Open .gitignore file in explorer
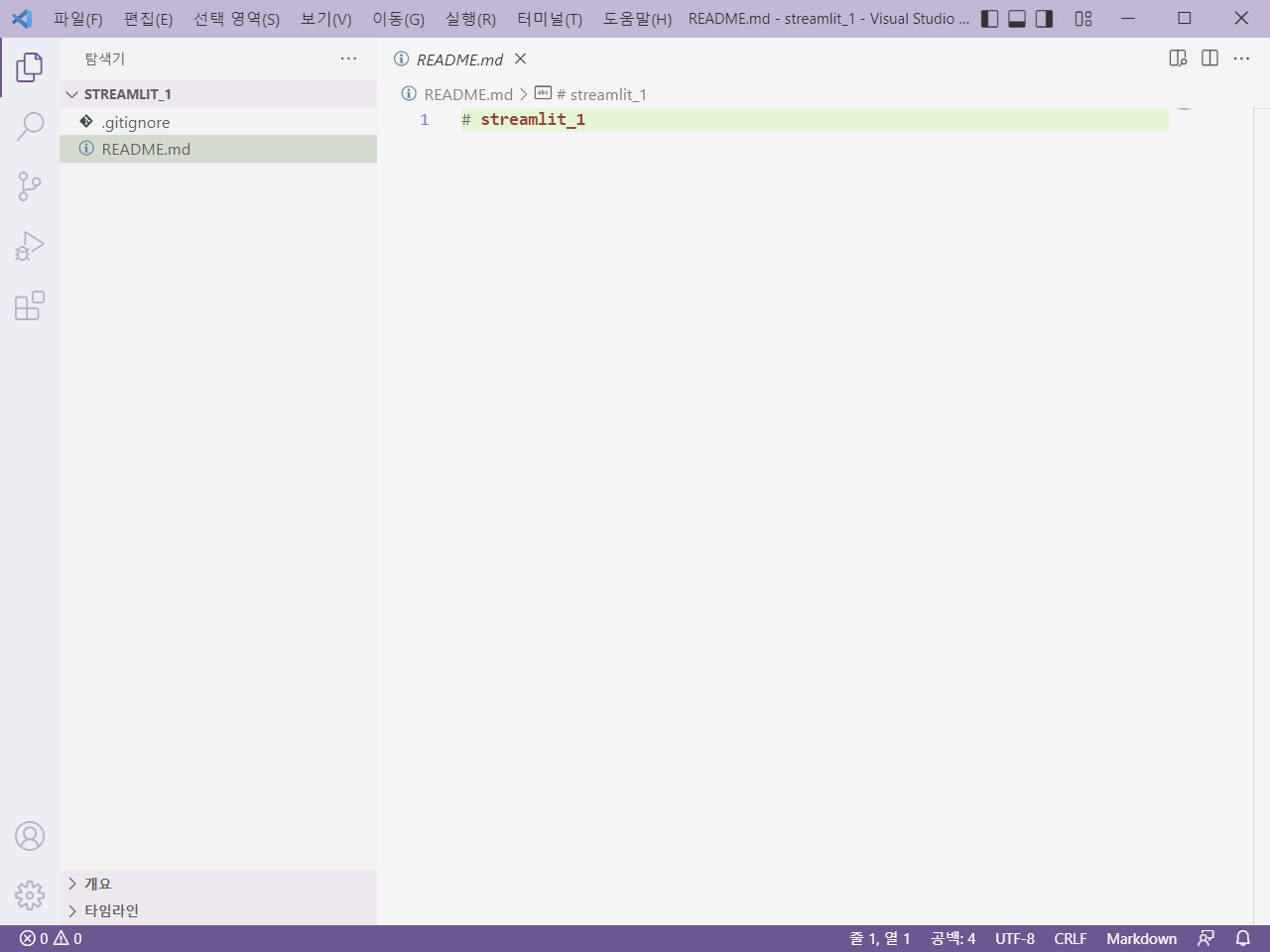 pos(218,122)
